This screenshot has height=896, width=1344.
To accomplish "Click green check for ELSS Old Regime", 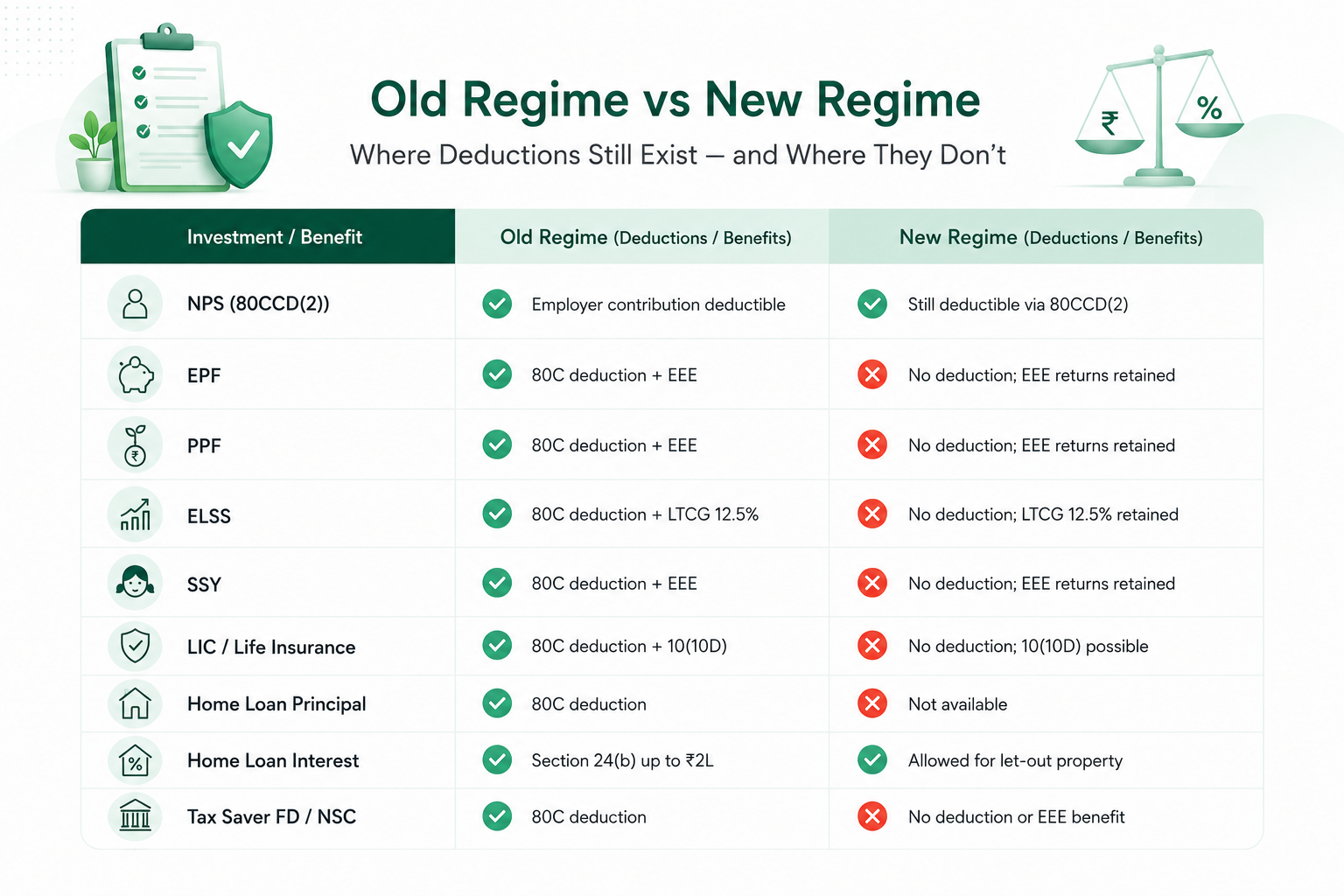I will [x=497, y=514].
